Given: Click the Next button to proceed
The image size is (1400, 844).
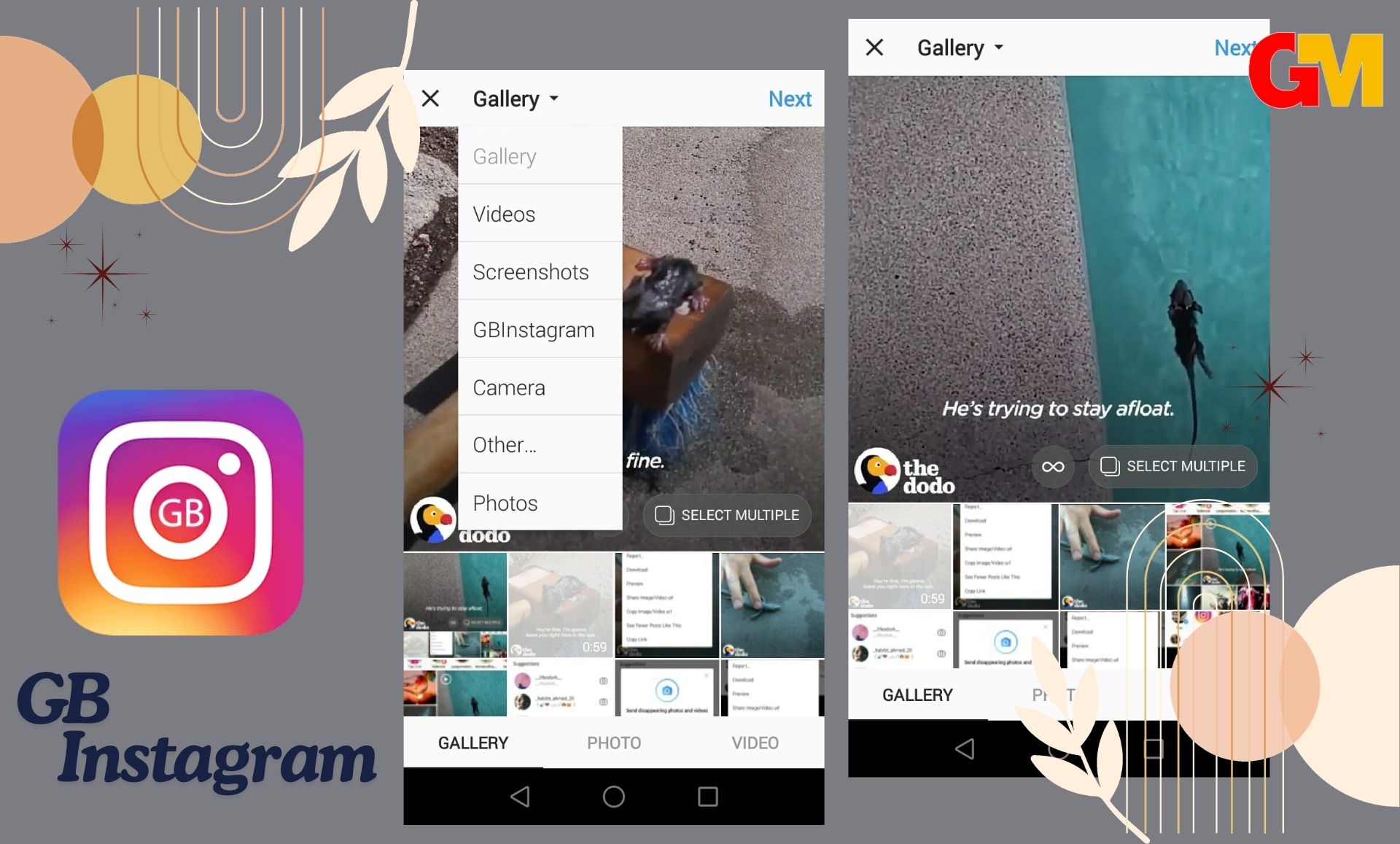Looking at the screenshot, I should pyautogui.click(x=790, y=98).
